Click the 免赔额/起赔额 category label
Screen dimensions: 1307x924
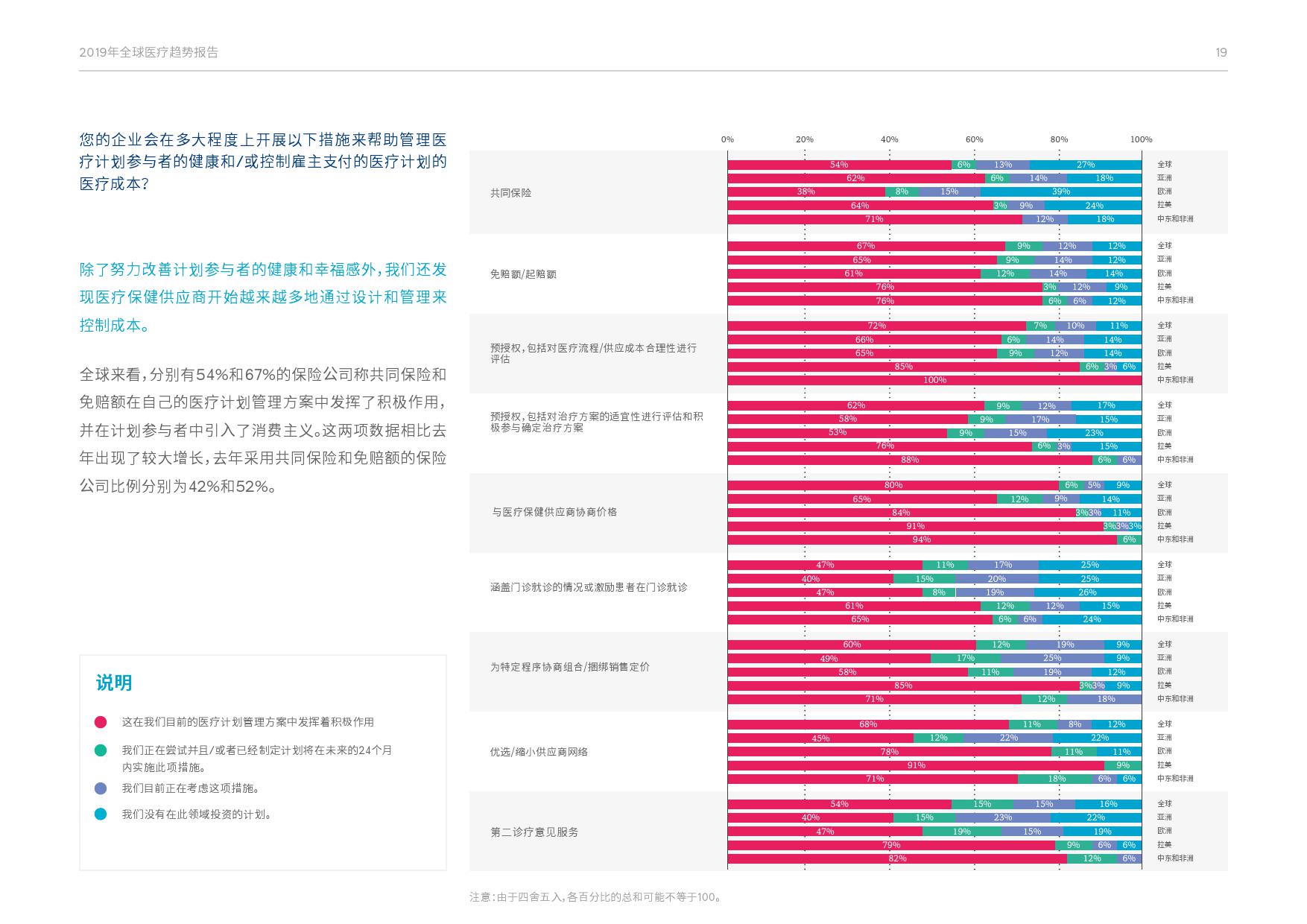tap(523, 274)
